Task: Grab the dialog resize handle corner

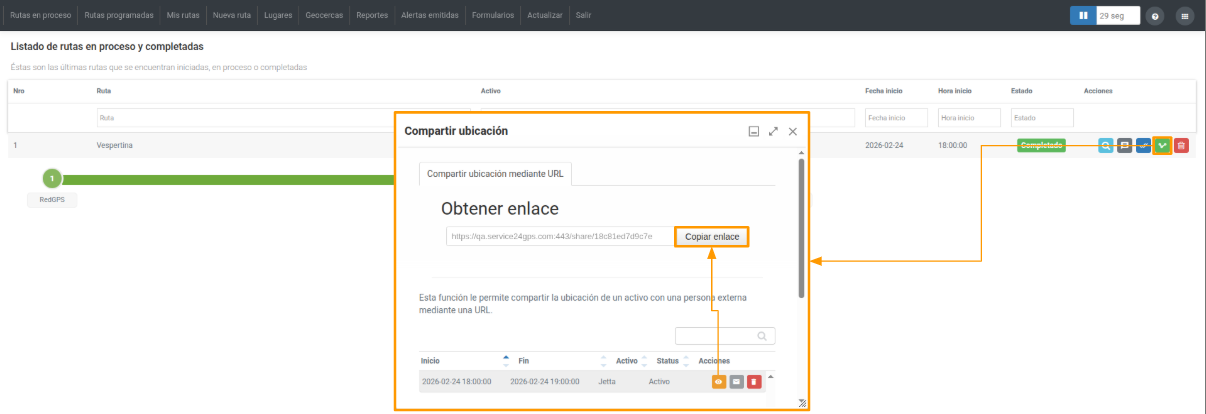Action: point(802,403)
